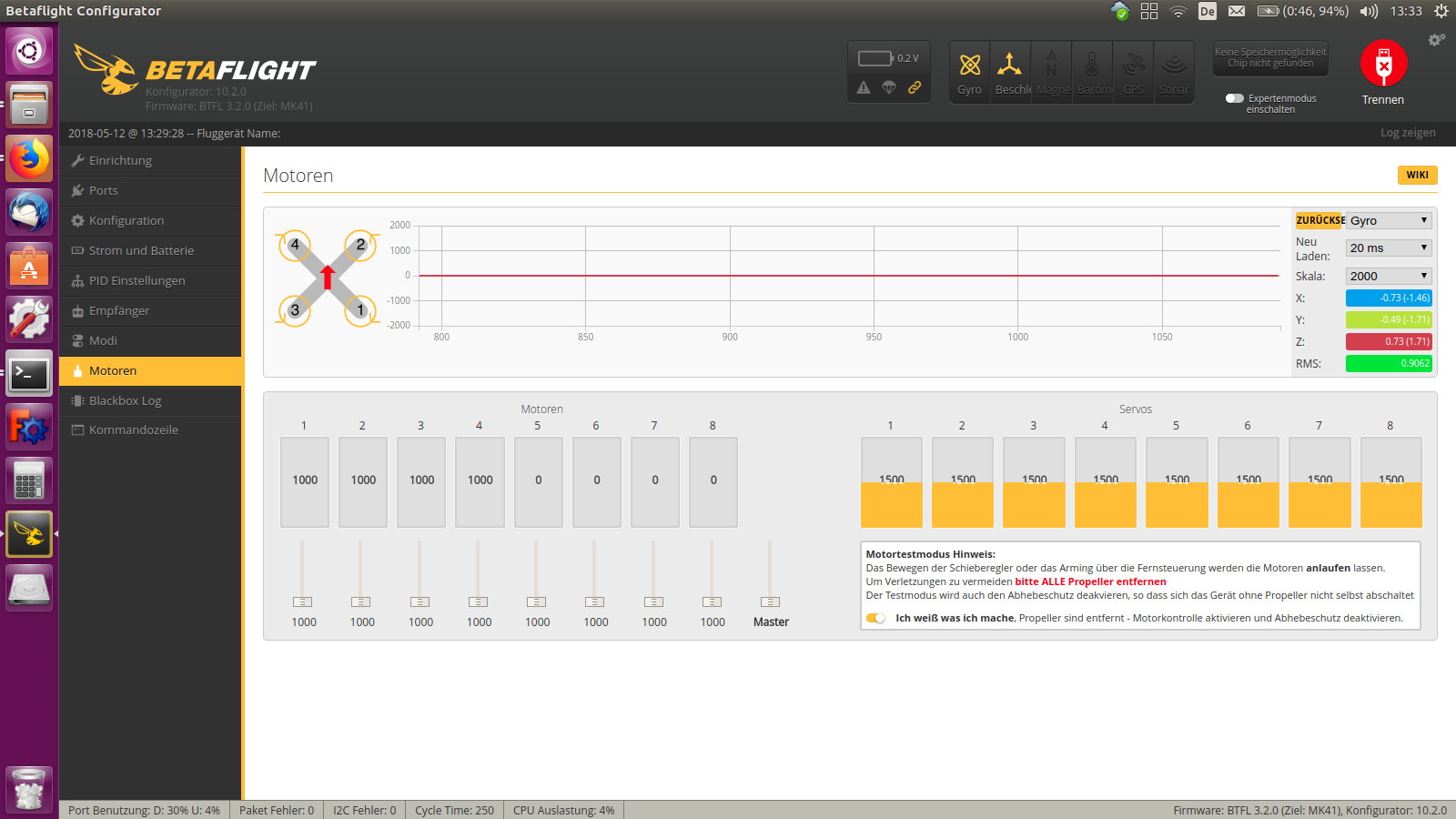Click the failsafe diamond icon in header
1456x819 pixels.
[x=889, y=87]
